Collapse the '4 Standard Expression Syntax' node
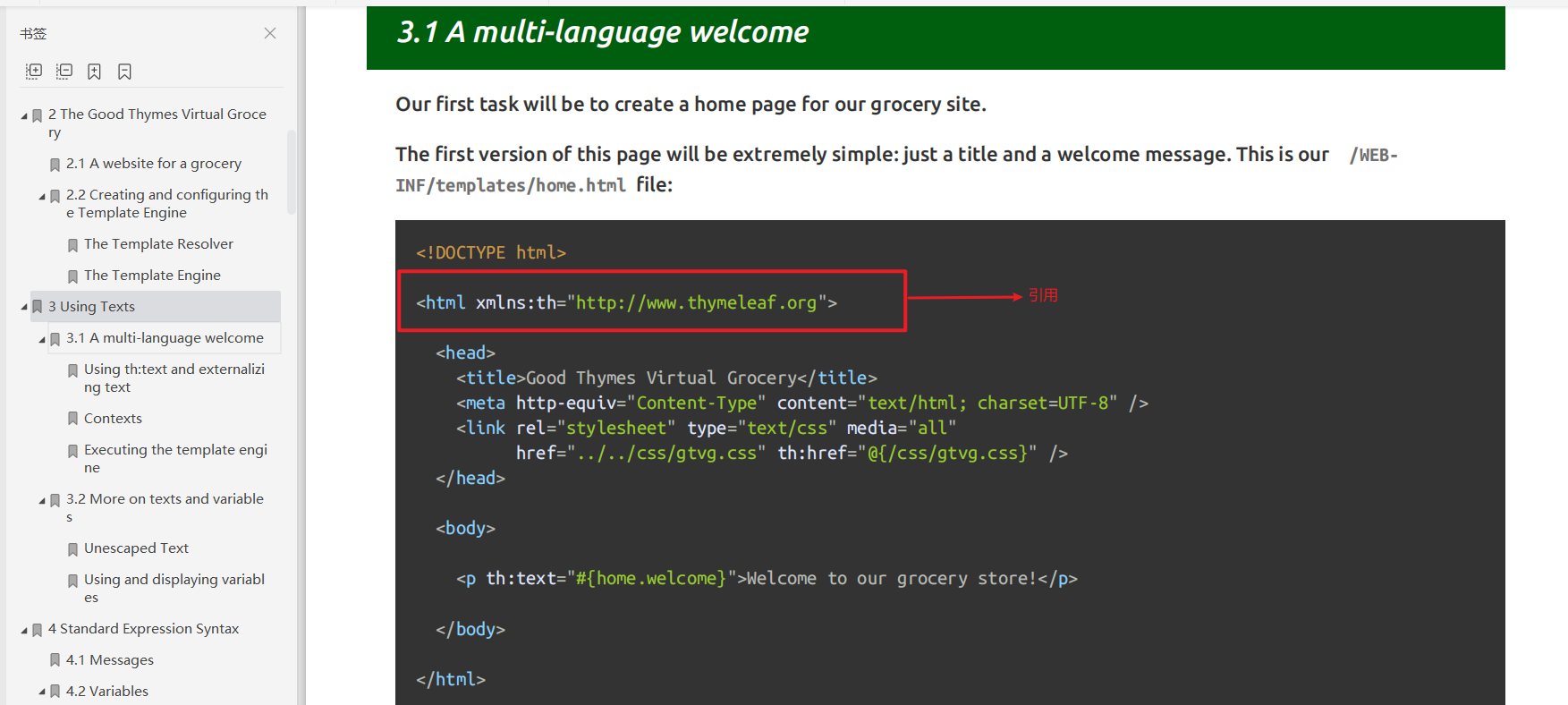Image resolution: width=1568 pixels, height=705 pixels. (x=24, y=630)
